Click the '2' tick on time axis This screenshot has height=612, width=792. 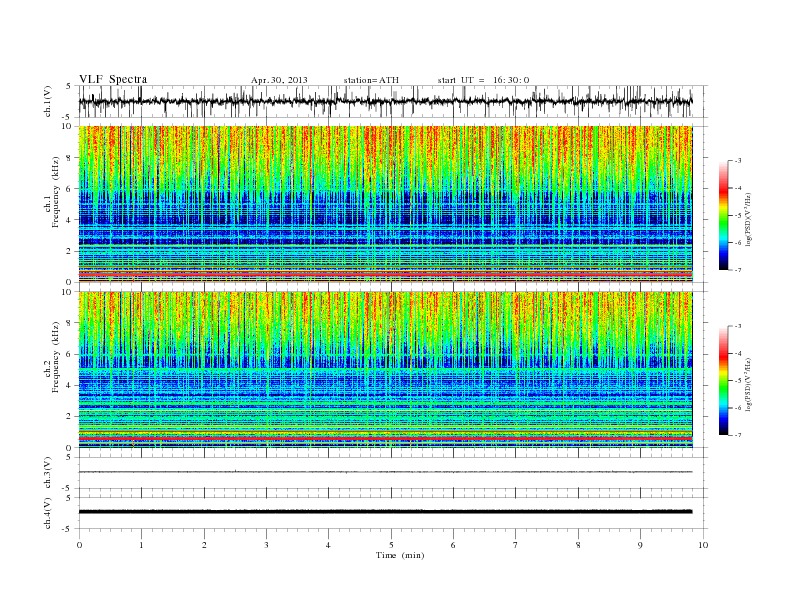[x=204, y=545]
